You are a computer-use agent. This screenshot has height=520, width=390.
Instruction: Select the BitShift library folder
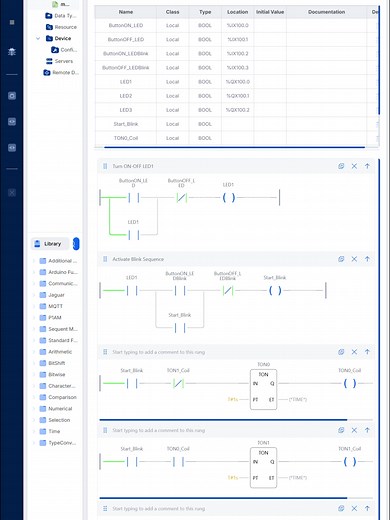tap(52, 363)
